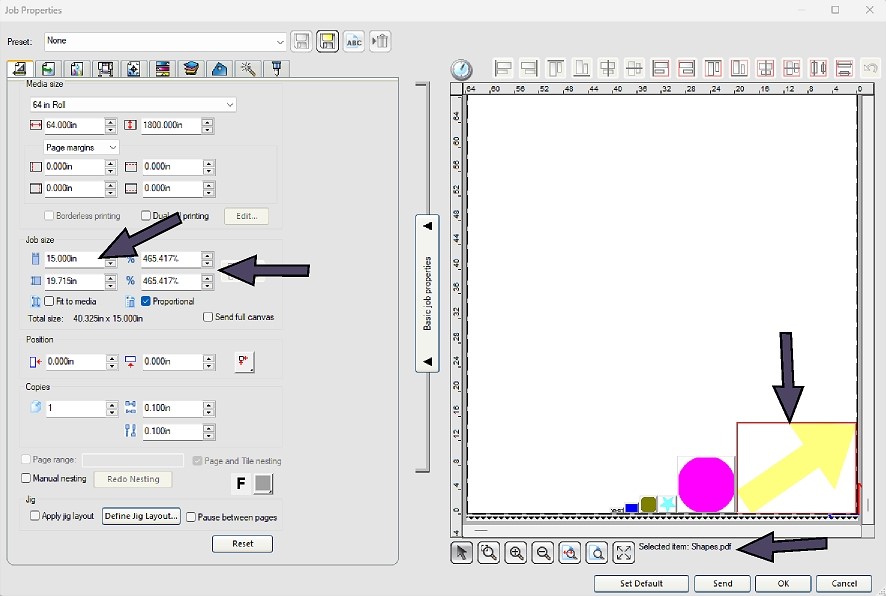Select the arrow pointer tool below preview

tap(461, 553)
